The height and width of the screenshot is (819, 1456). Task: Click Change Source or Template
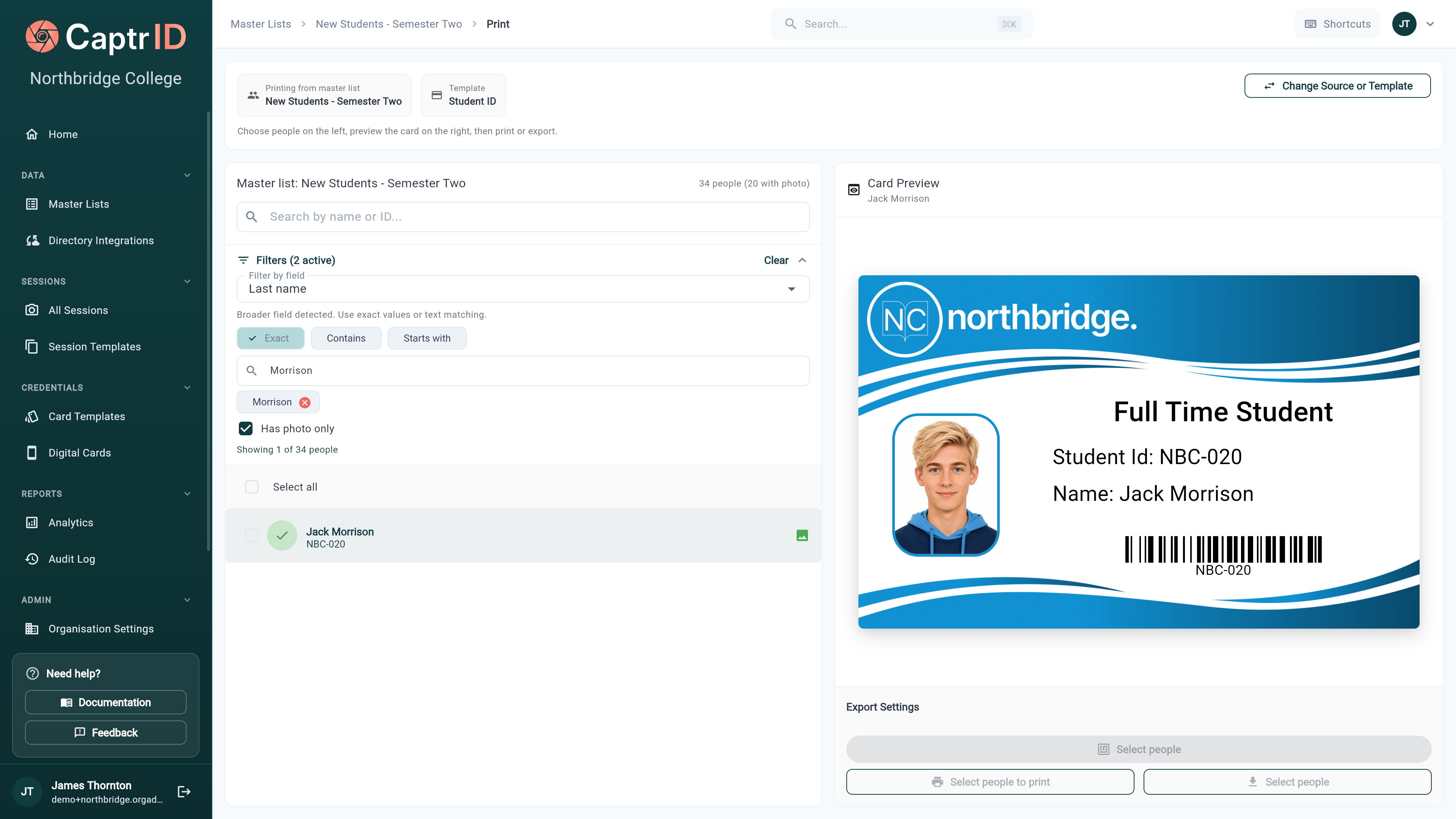pyautogui.click(x=1337, y=86)
